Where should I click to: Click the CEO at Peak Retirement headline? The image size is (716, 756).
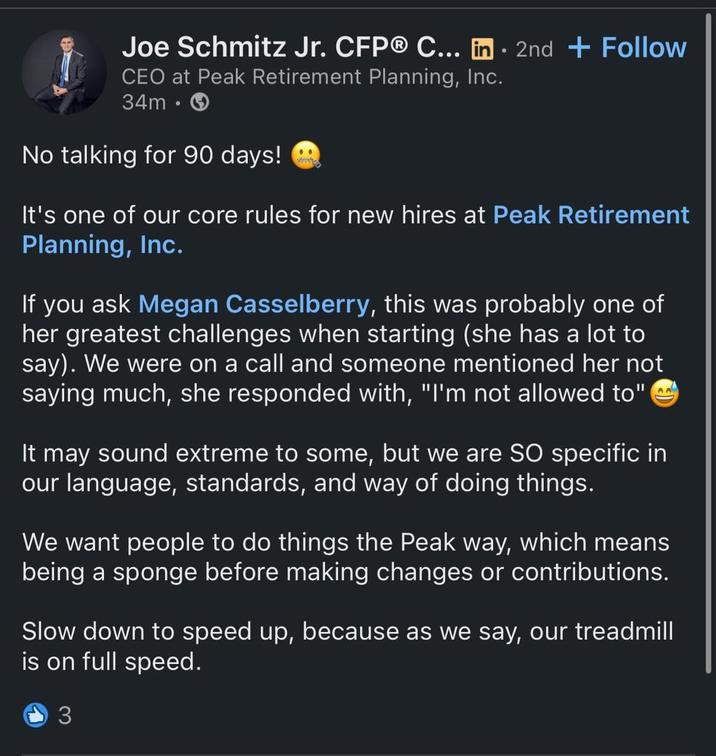pyautogui.click(x=311, y=77)
